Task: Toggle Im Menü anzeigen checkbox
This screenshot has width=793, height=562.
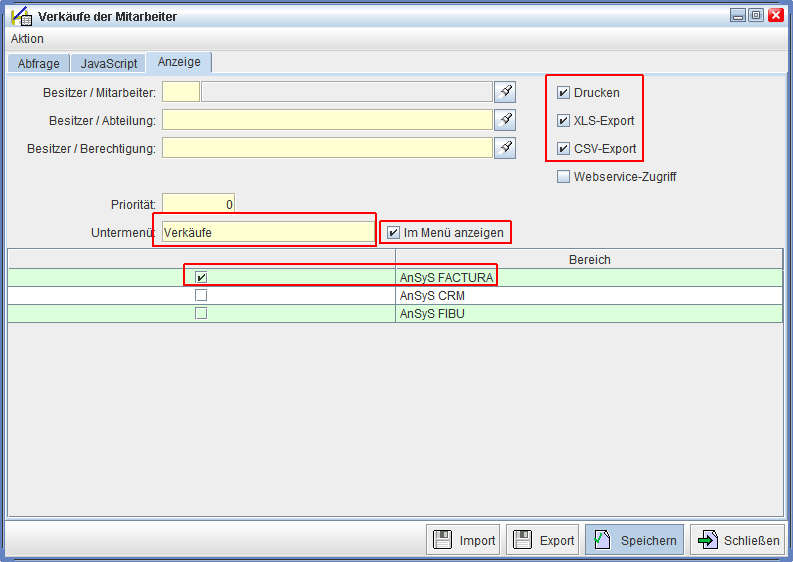Action: pyautogui.click(x=394, y=233)
